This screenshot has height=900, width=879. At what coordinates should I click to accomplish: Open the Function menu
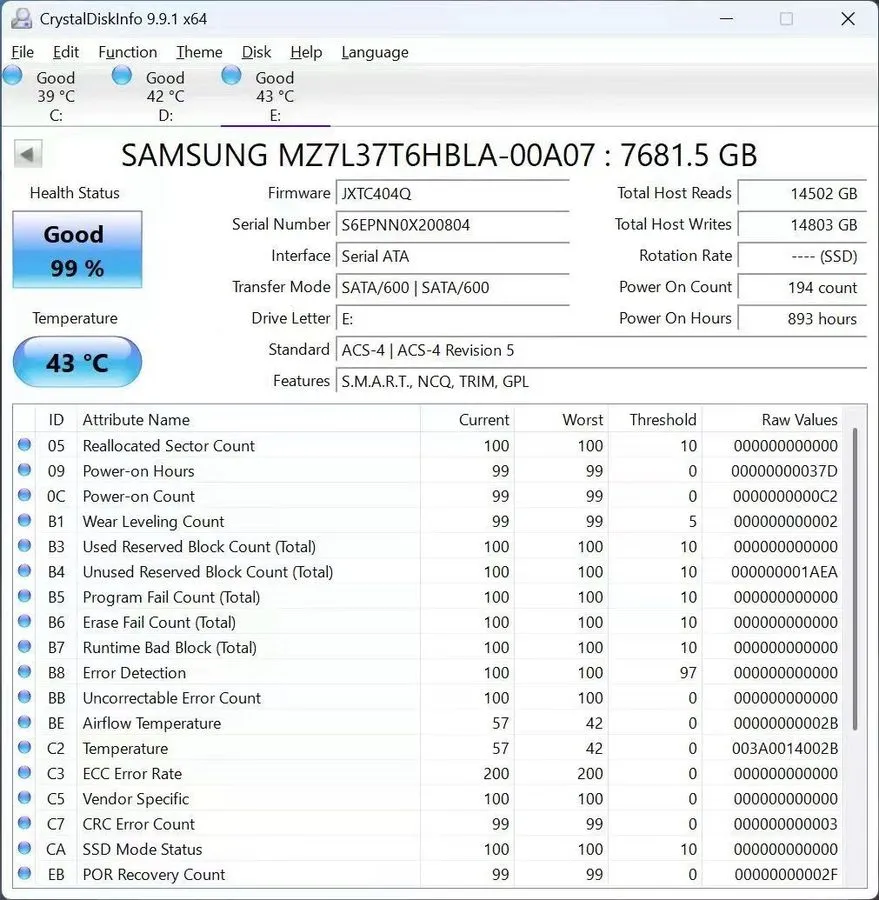(127, 52)
